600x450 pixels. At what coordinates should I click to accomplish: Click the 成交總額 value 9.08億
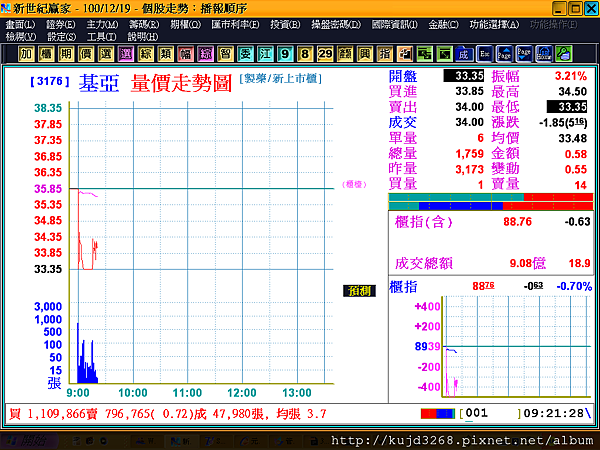[x=527, y=263]
